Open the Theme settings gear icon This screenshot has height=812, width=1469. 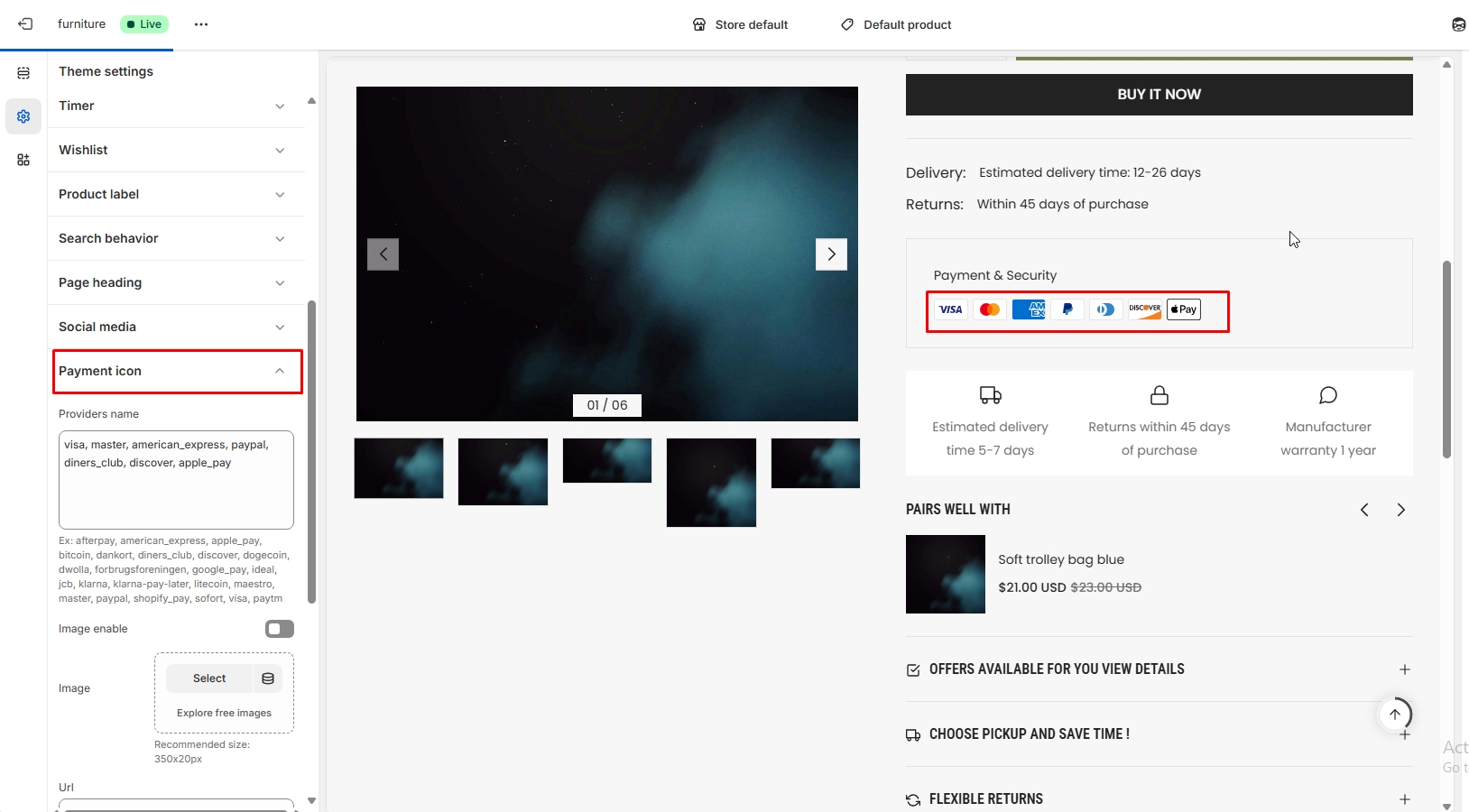[23, 116]
